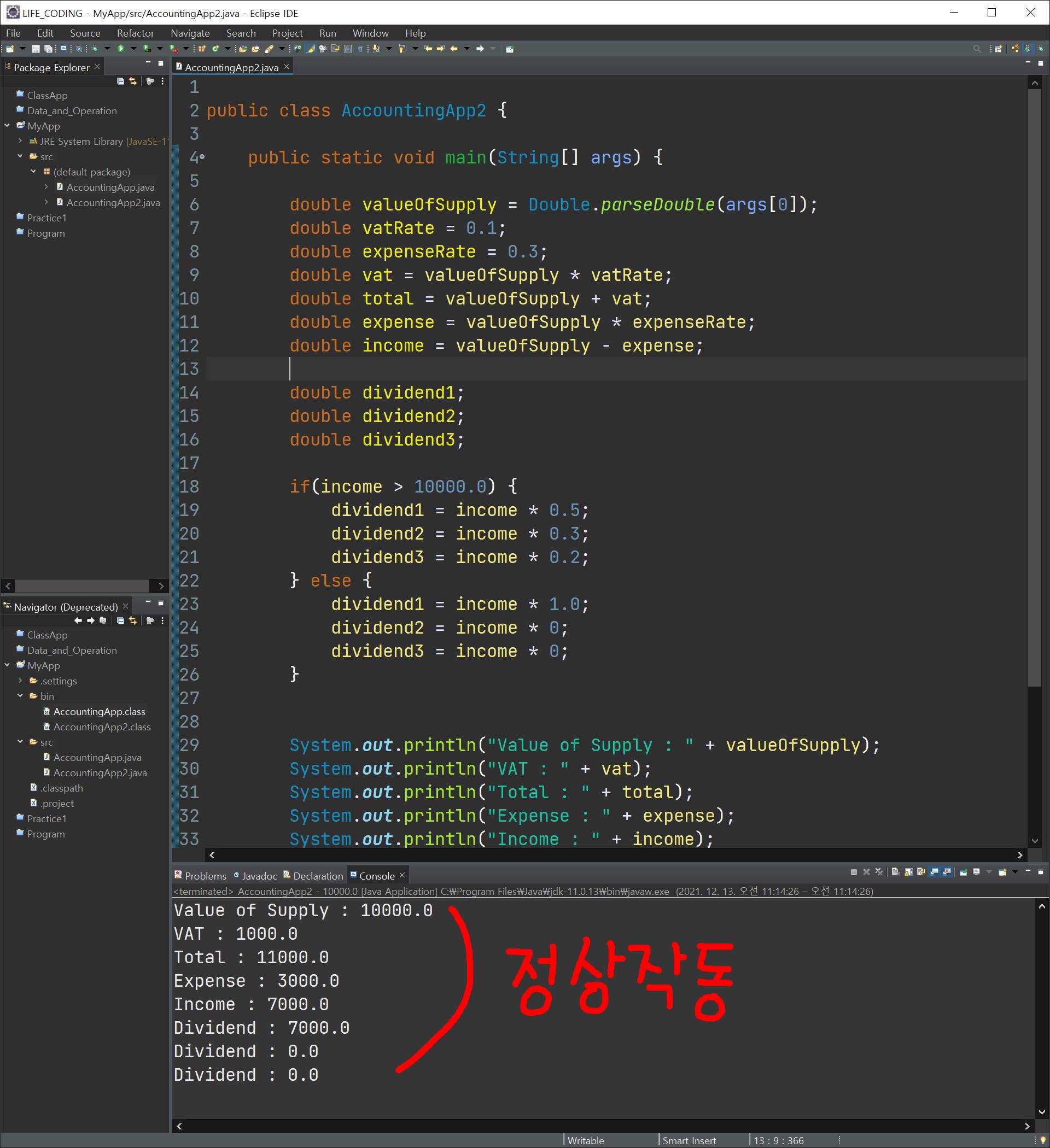Image resolution: width=1050 pixels, height=1148 pixels.
Task: Click Collapse All in Package Explorer
Action: (120, 81)
